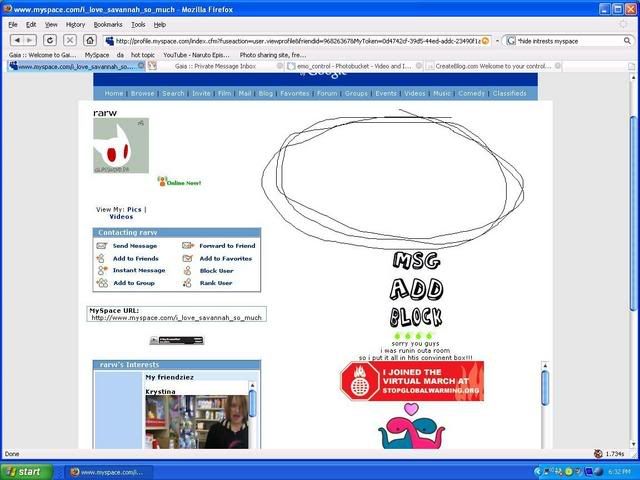This screenshot has height=480, width=640.
Task: Click the Add to Group icon
Action: [x=102, y=283]
